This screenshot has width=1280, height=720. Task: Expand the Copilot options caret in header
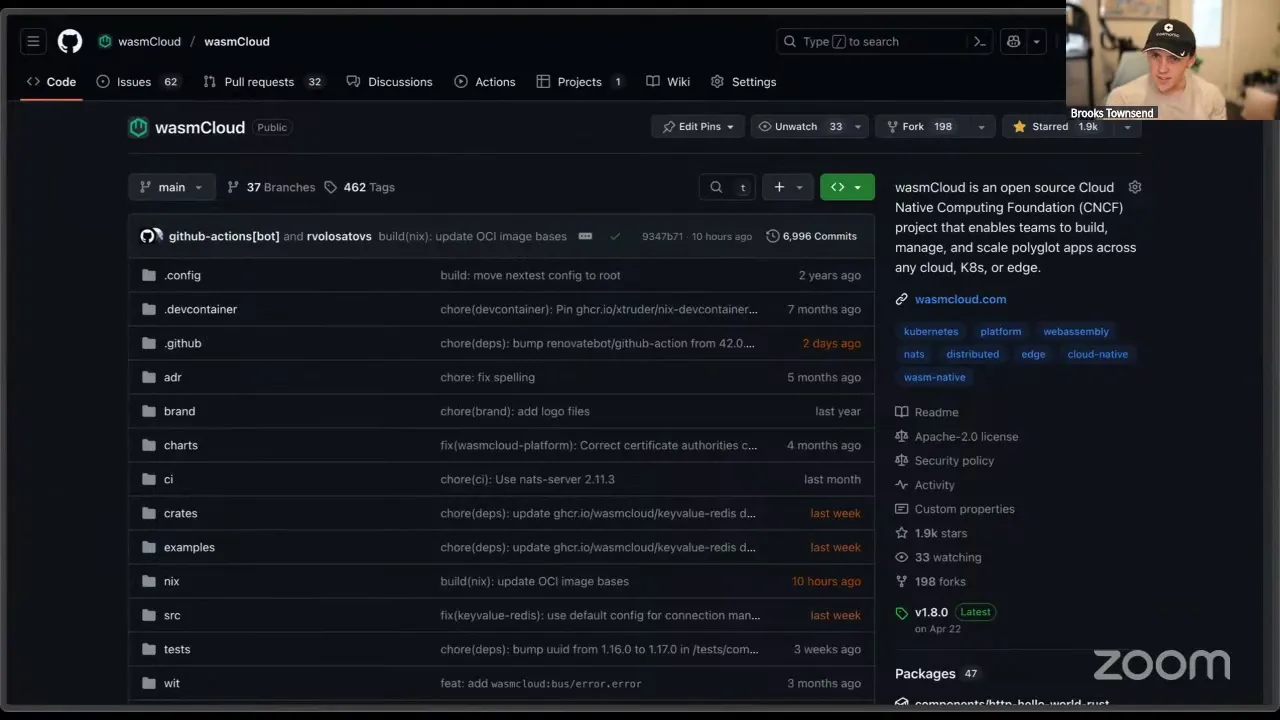[1037, 42]
